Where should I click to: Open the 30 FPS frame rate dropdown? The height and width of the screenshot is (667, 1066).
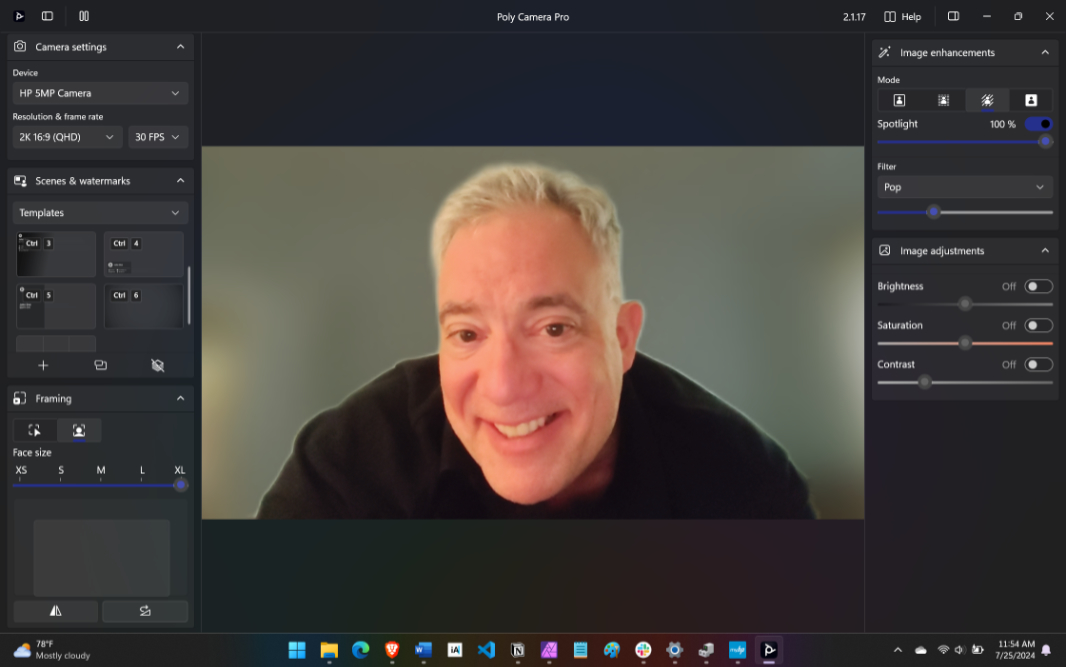(158, 137)
